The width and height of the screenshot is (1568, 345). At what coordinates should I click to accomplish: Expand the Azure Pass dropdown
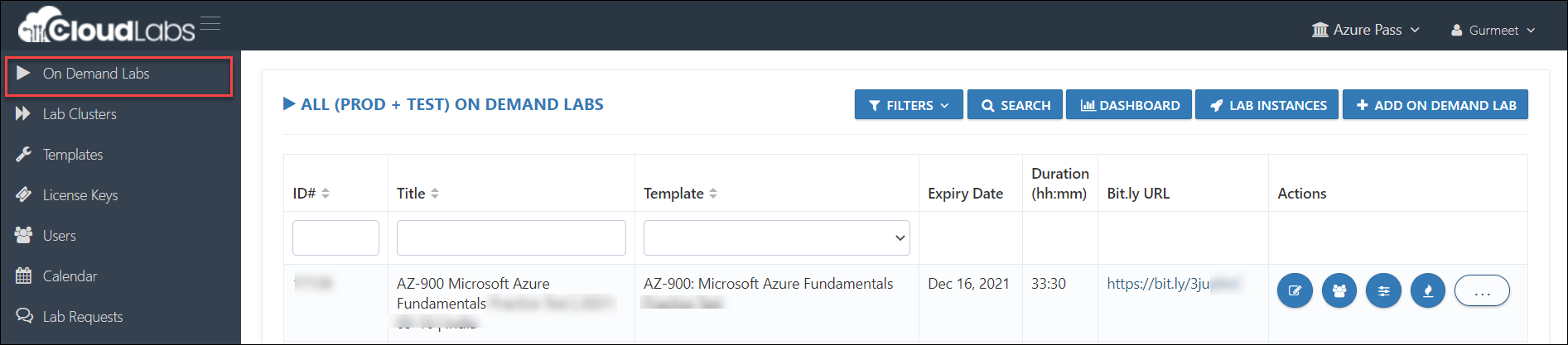tap(1366, 30)
